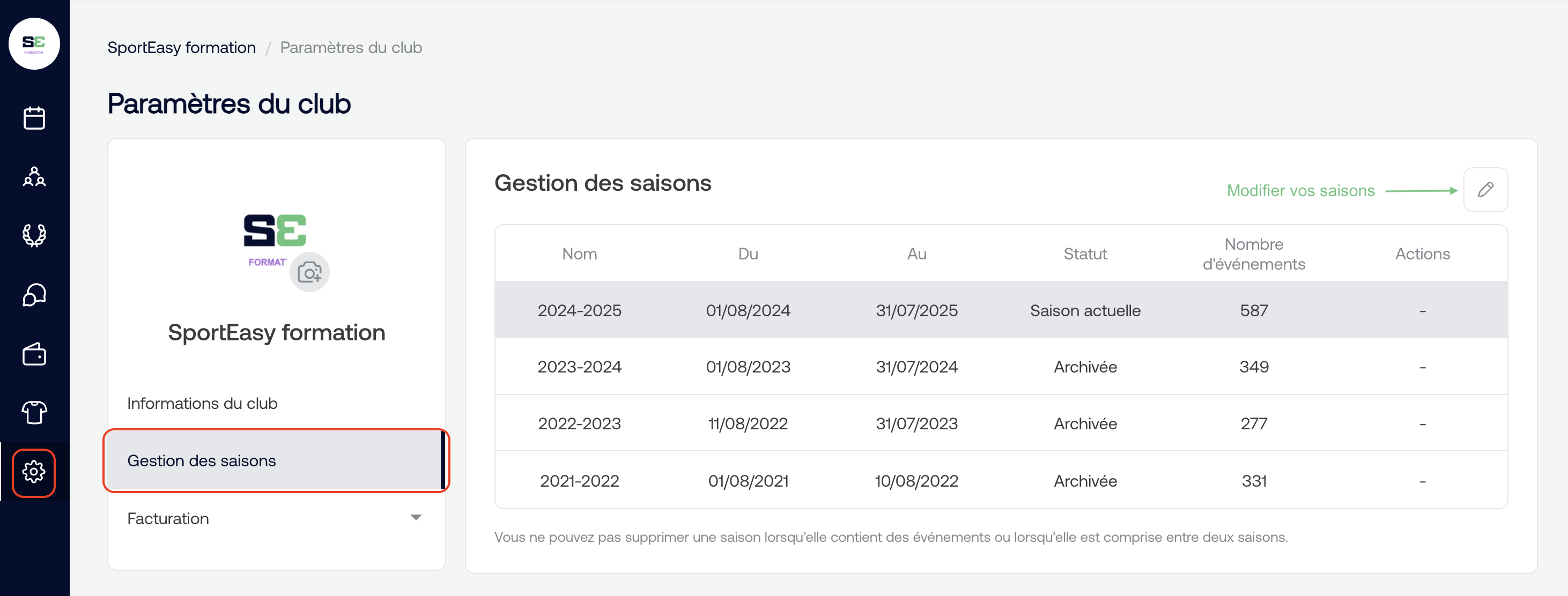Screen dimensions: 1568x596
Task: Expand the Facturation dropdown arrow
Action: tap(416, 518)
